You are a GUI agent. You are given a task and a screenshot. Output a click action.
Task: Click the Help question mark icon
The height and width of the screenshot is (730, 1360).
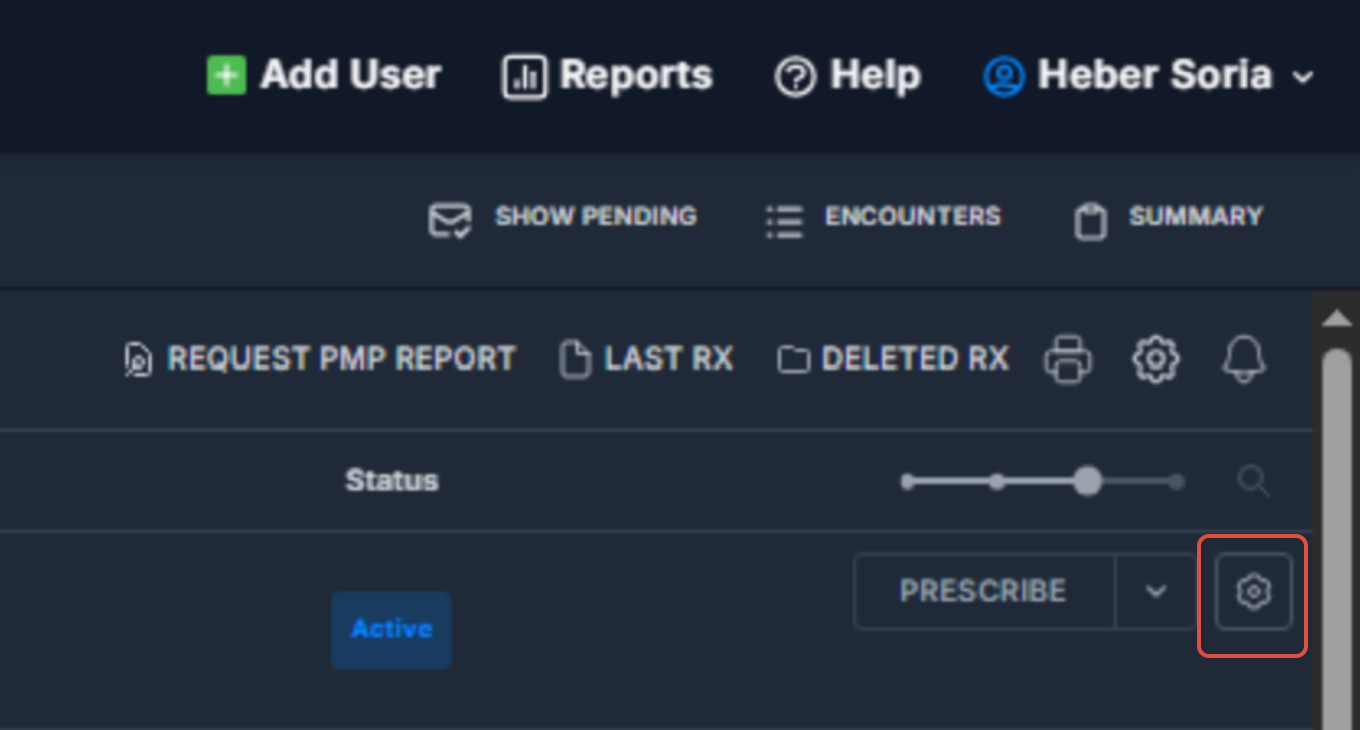pos(795,77)
